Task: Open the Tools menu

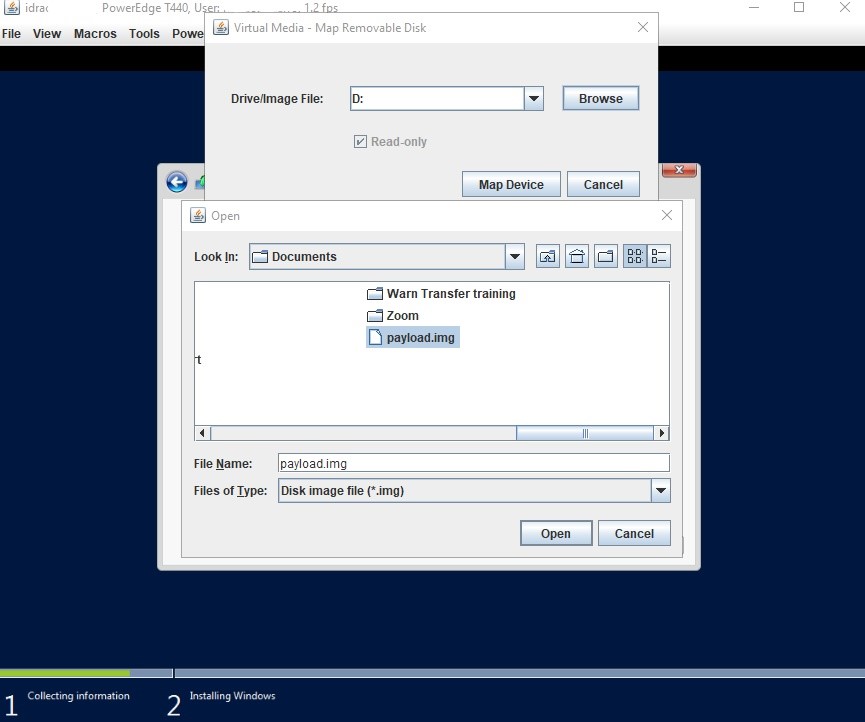Action: (x=144, y=33)
